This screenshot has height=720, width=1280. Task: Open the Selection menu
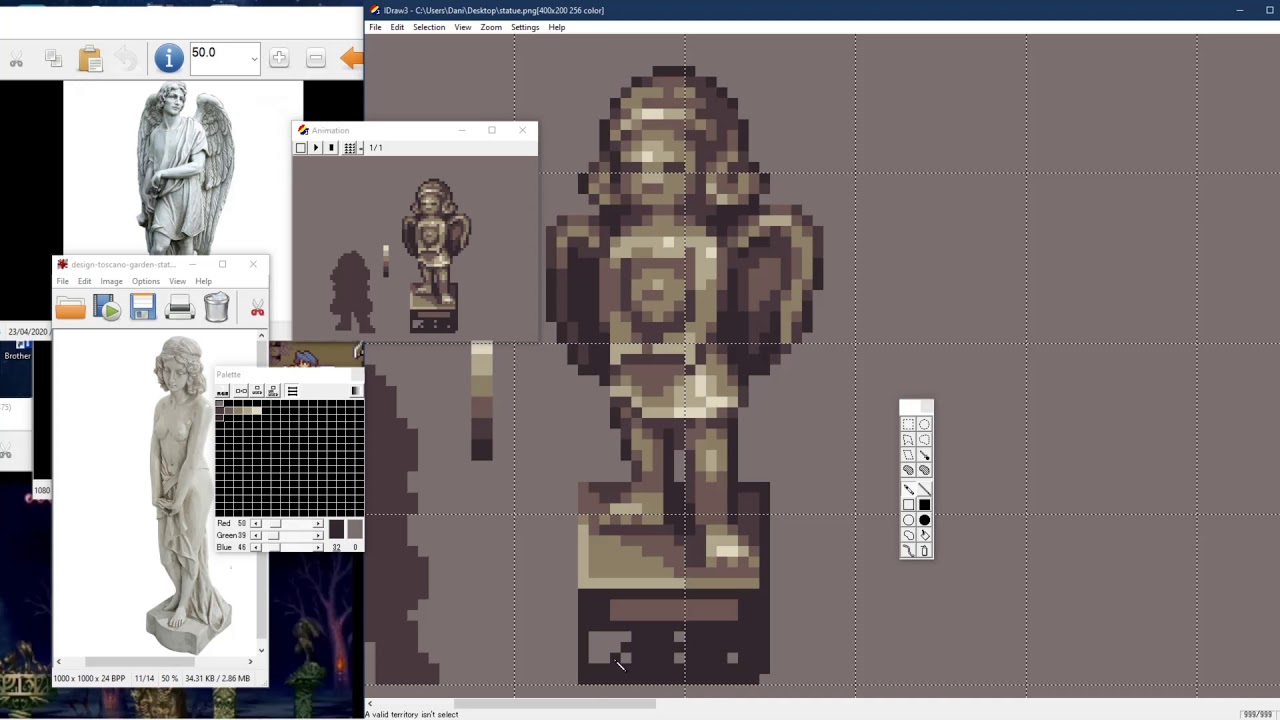point(429,27)
